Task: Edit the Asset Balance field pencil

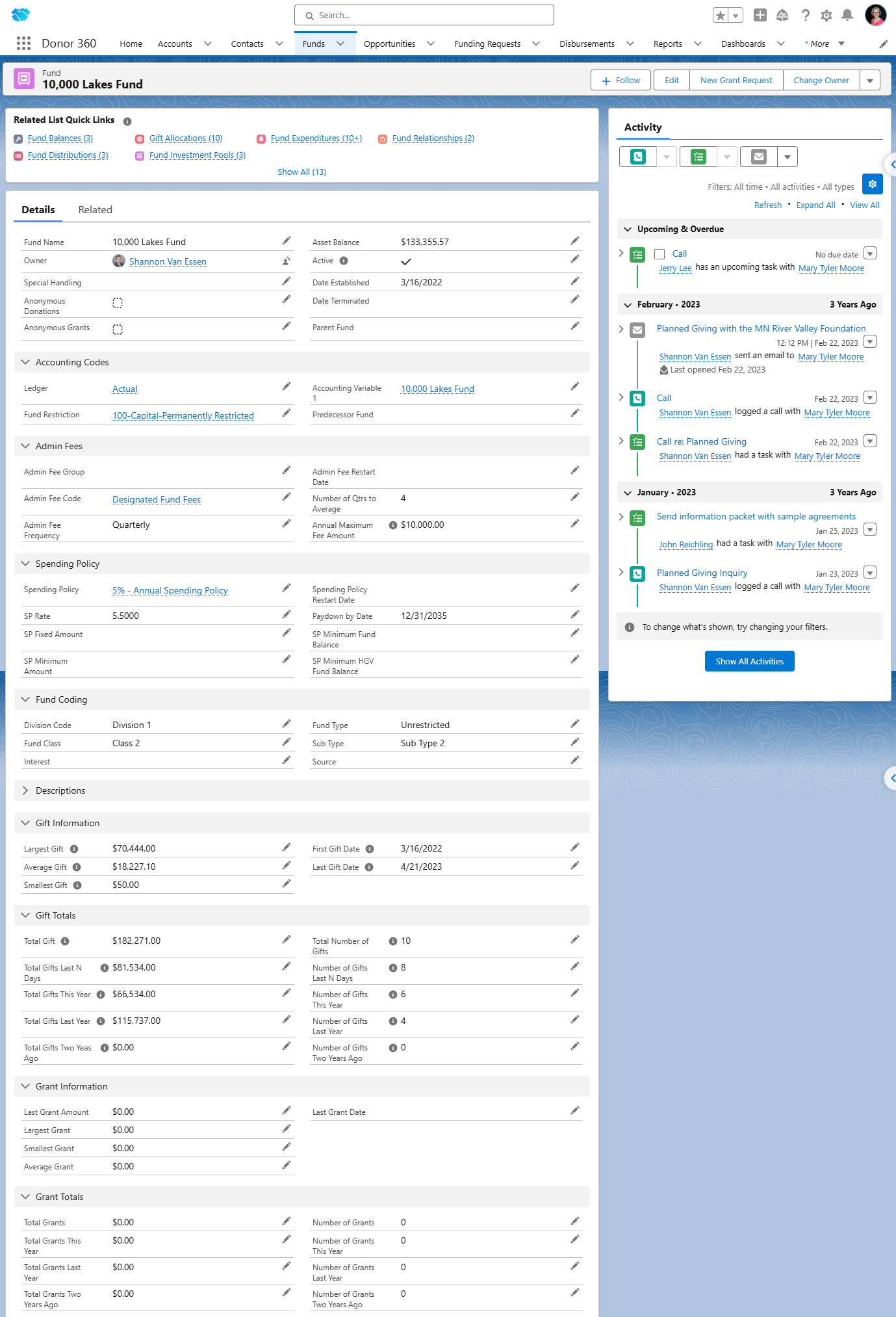Action: (x=575, y=241)
